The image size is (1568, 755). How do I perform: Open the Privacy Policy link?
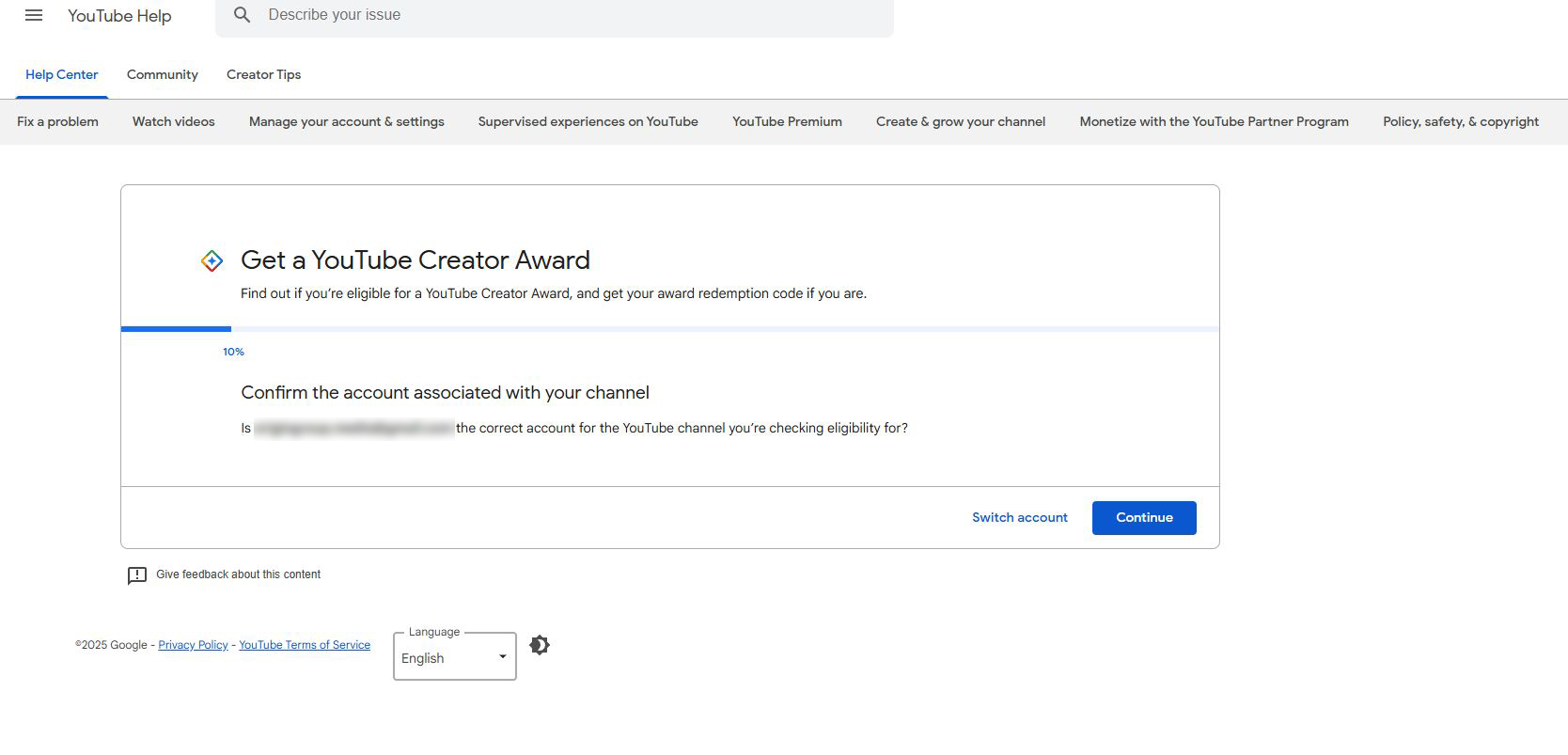click(x=193, y=645)
